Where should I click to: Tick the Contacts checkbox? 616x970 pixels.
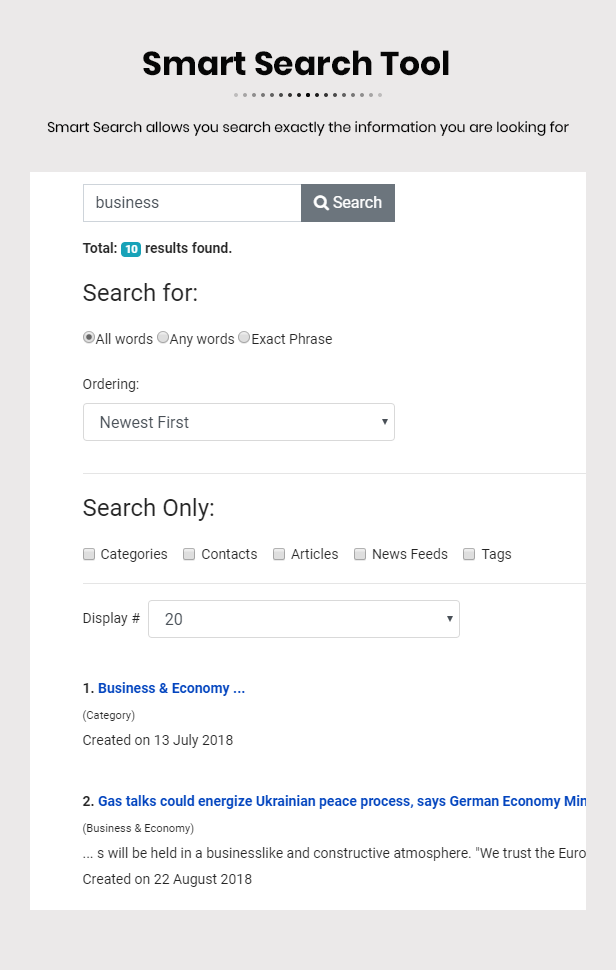coord(189,554)
